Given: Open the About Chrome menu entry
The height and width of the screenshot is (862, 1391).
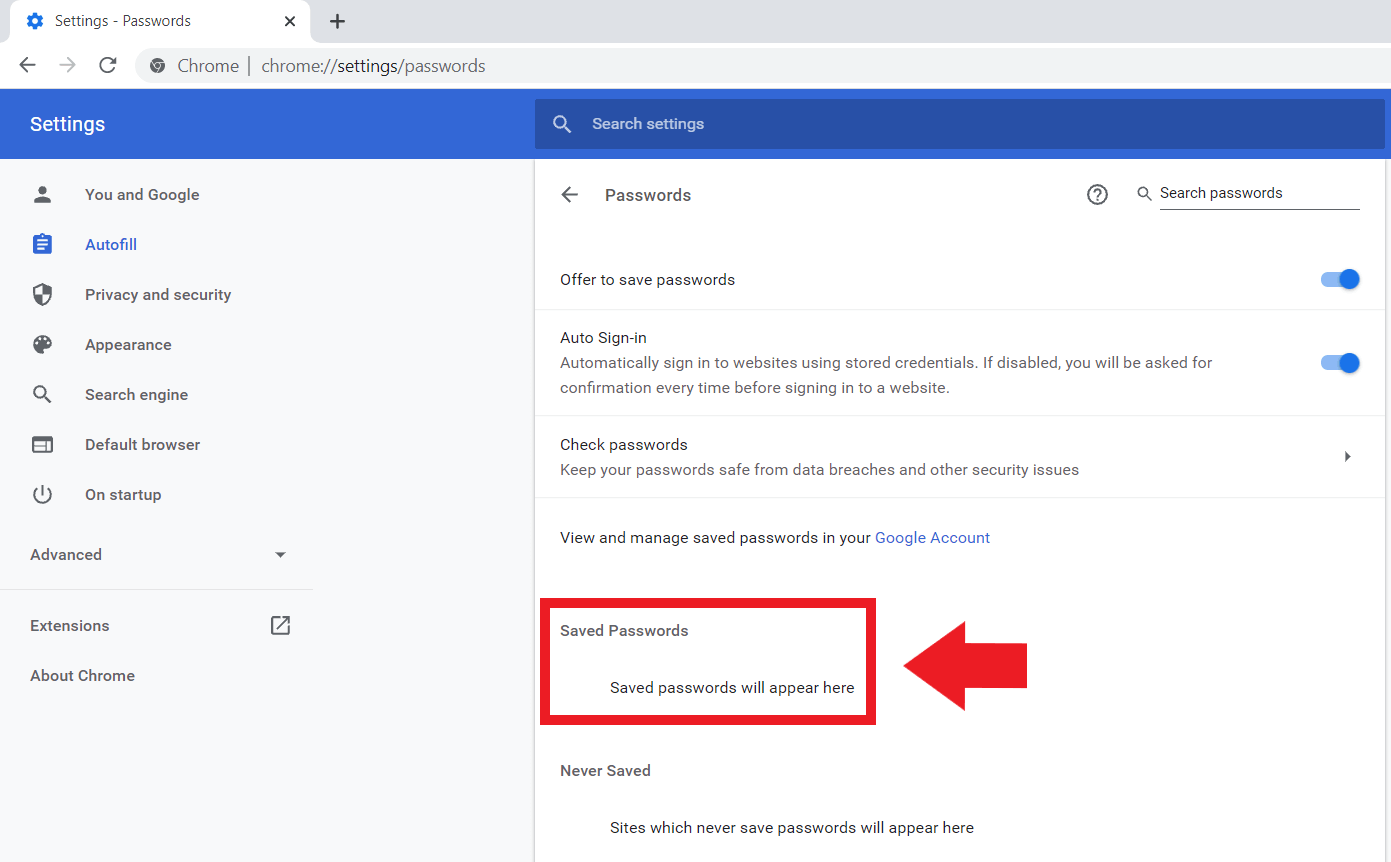Looking at the screenshot, I should pos(82,675).
